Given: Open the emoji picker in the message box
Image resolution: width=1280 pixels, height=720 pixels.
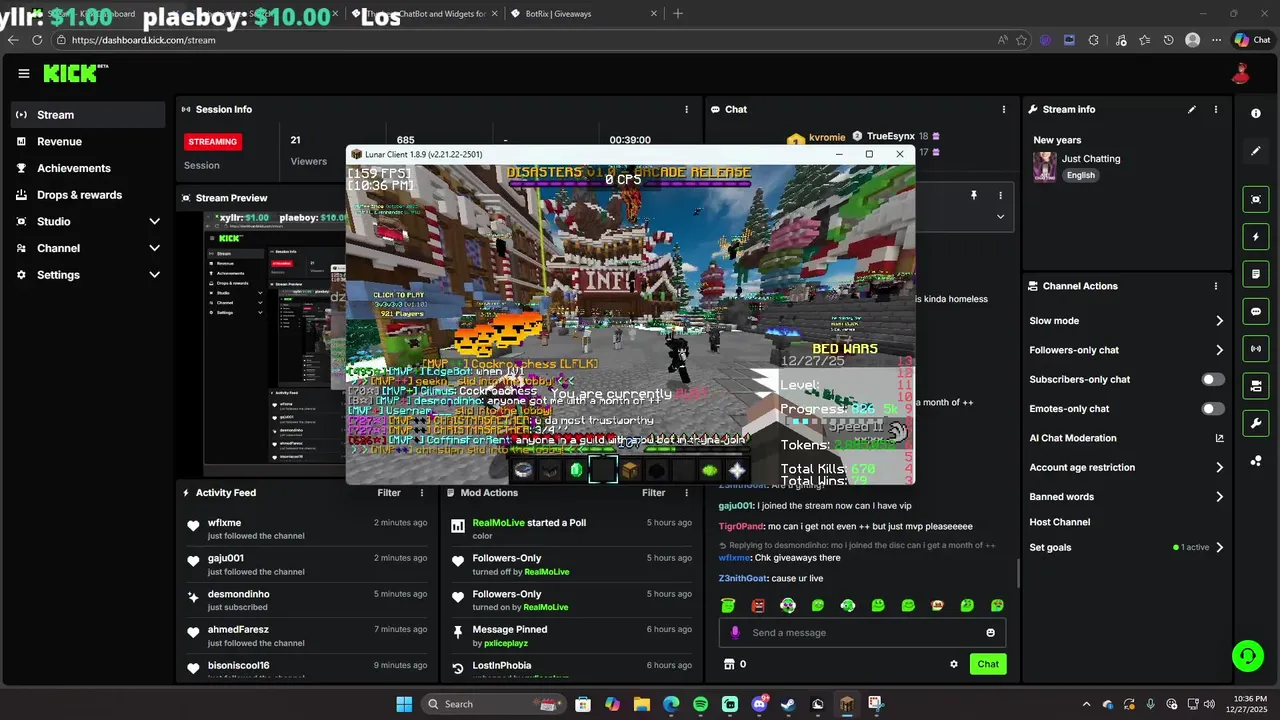Looking at the screenshot, I should point(991,633).
